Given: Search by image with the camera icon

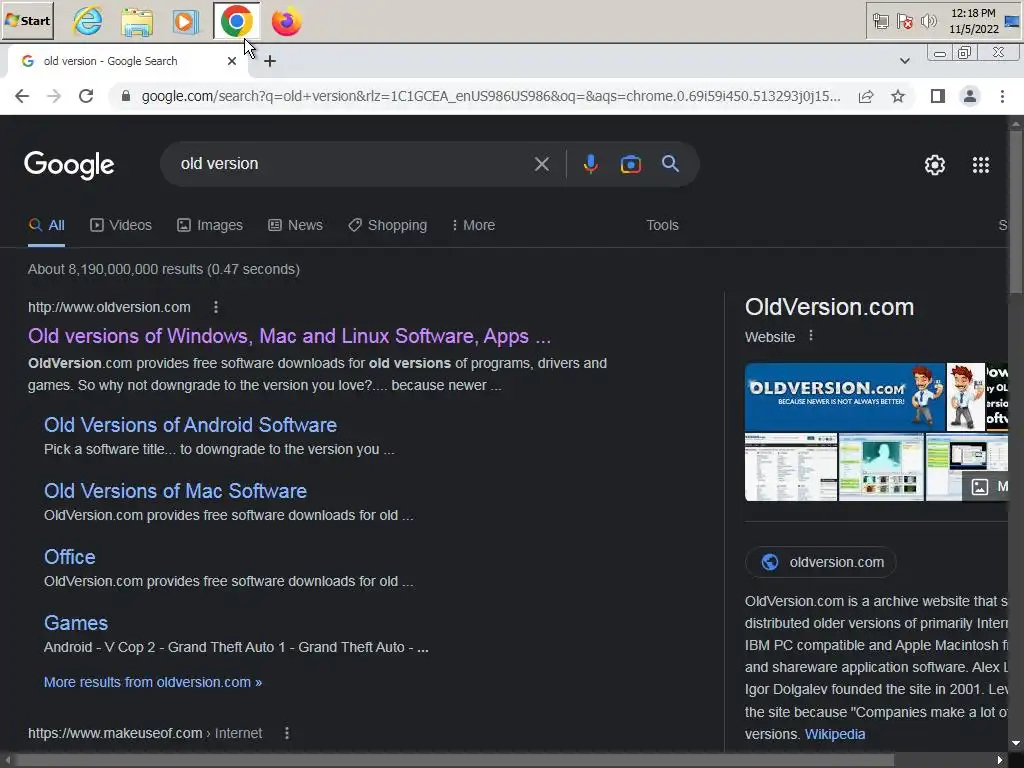Looking at the screenshot, I should click(x=631, y=164).
